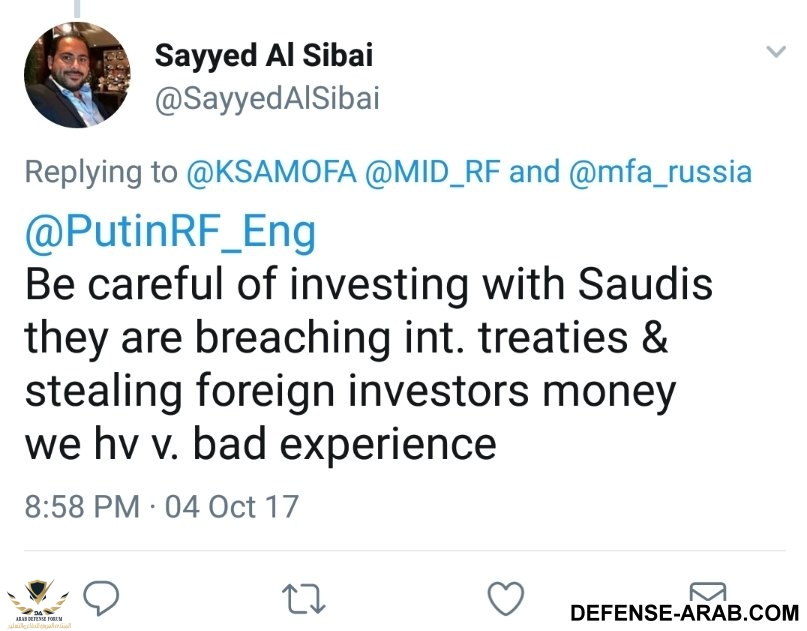
Task: Click the 8:58 PM timestamp
Action: tap(82, 506)
